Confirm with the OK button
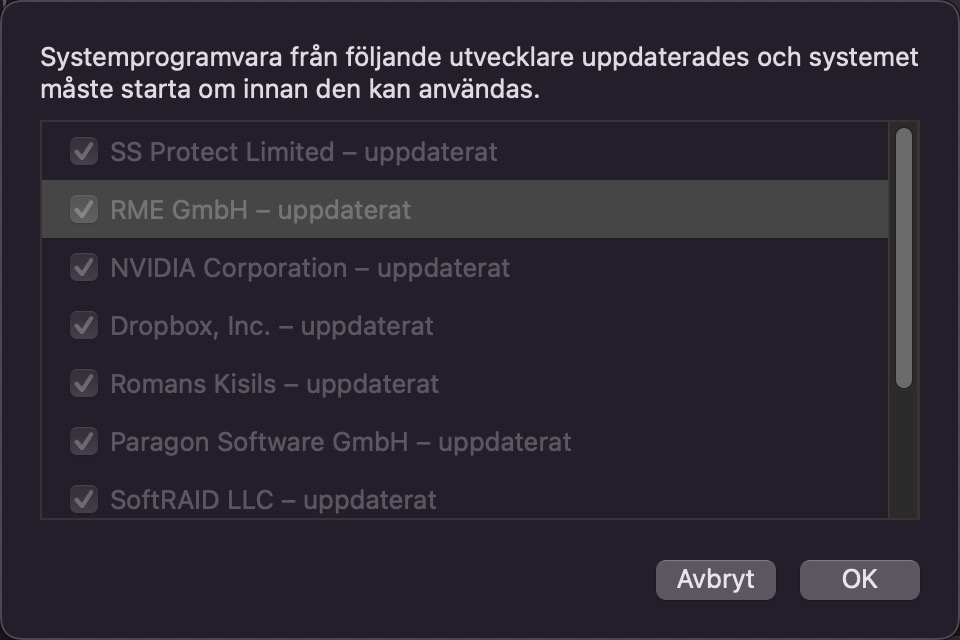 [x=859, y=579]
